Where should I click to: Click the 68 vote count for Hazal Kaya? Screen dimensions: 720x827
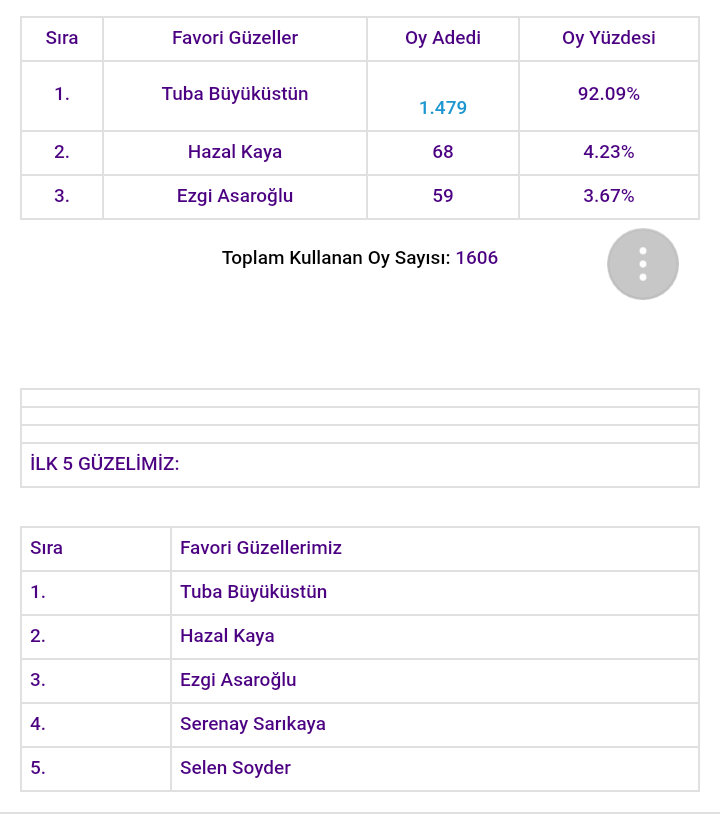(443, 152)
